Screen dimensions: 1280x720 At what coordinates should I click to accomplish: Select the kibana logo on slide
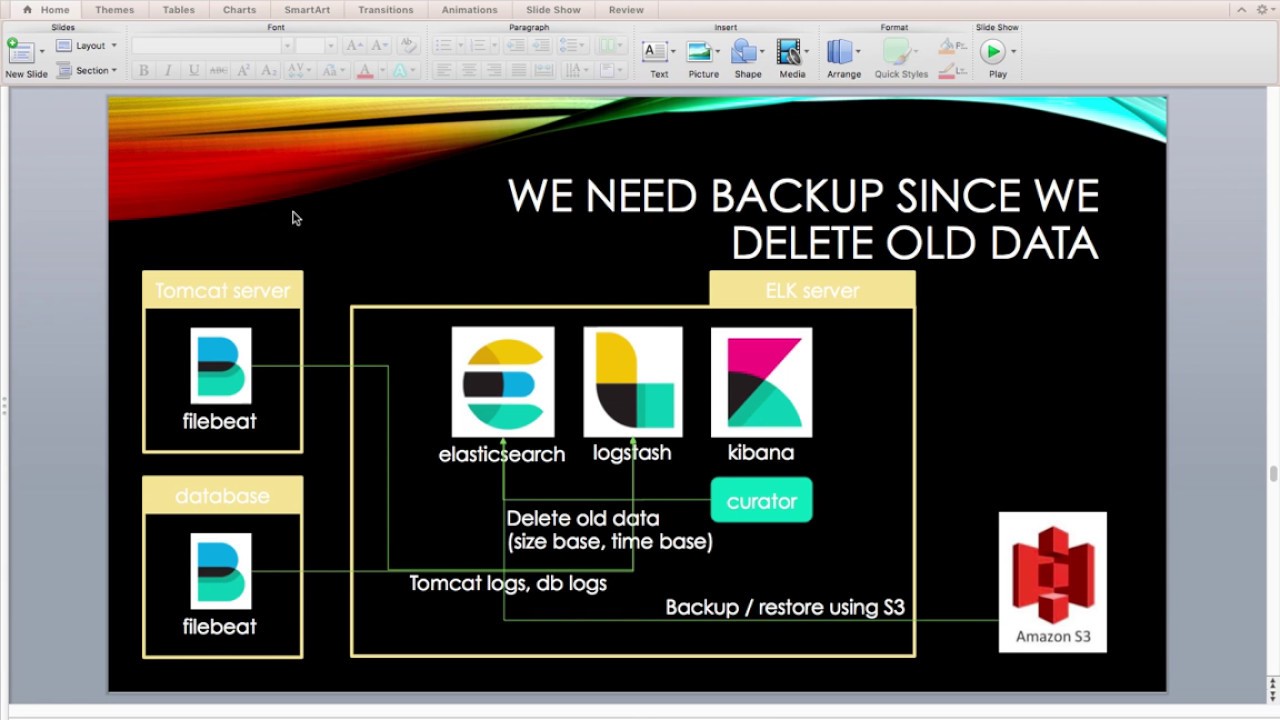pyautogui.click(x=762, y=382)
